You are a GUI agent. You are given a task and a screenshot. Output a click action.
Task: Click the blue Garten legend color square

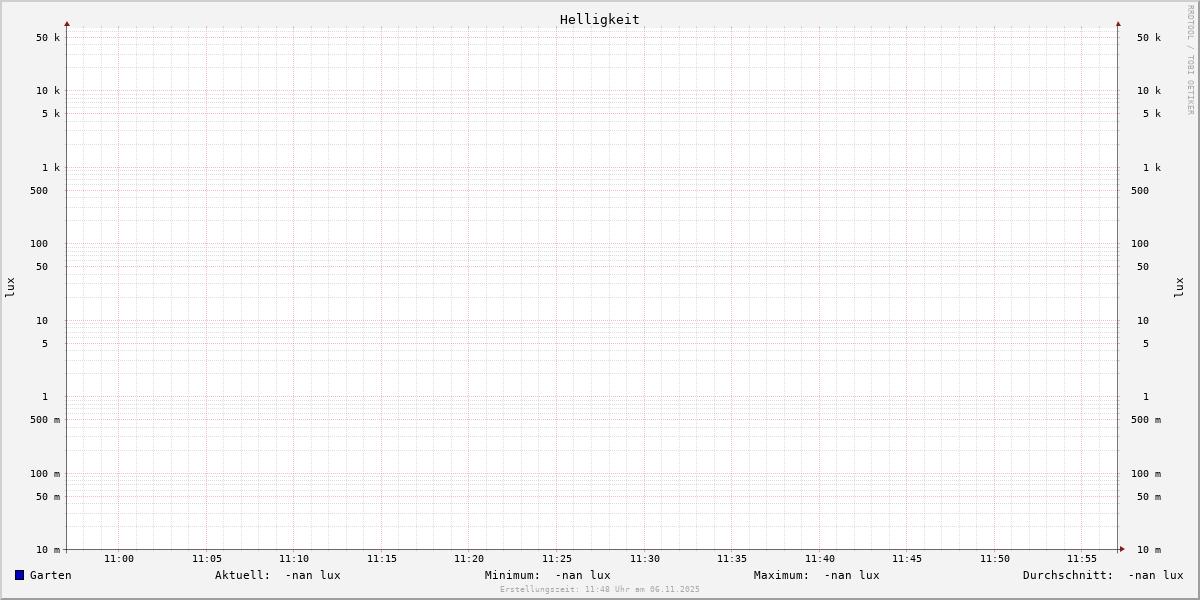pos(19,575)
